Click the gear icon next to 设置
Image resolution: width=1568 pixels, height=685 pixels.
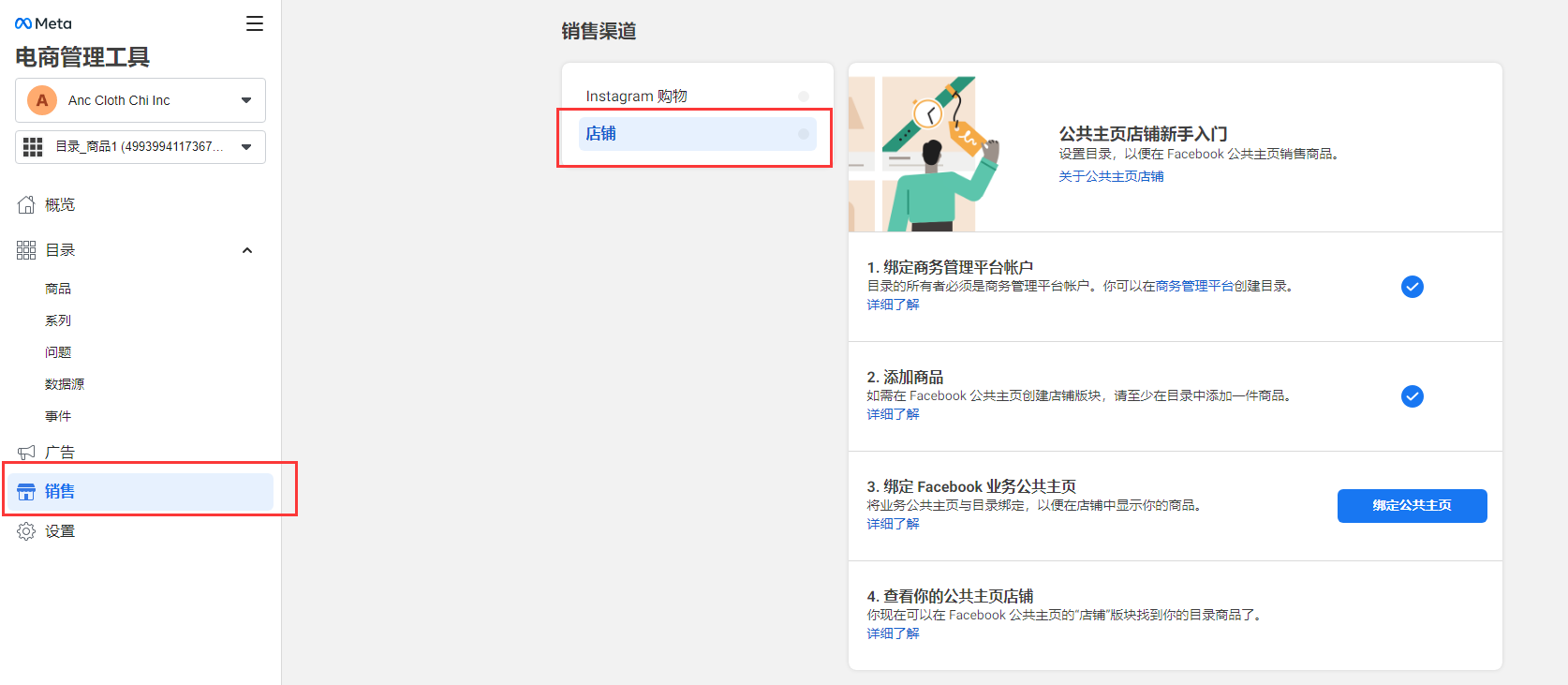[x=26, y=531]
